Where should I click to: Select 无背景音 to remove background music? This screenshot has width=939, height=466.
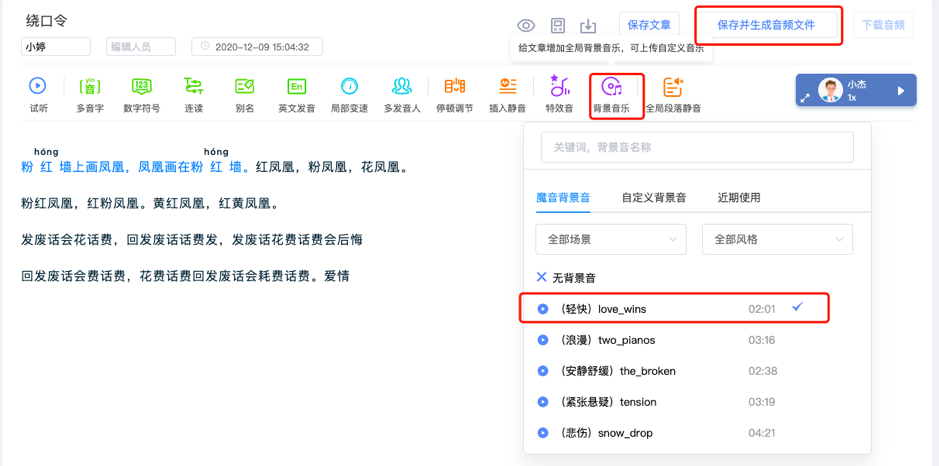click(x=566, y=278)
